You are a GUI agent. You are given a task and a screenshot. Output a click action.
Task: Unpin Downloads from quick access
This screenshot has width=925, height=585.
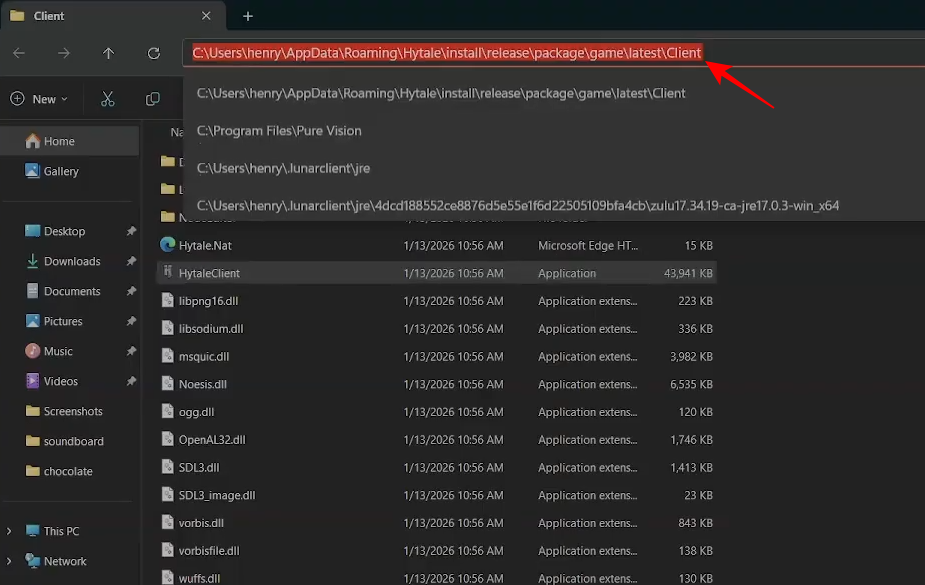click(x=131, y=261)
